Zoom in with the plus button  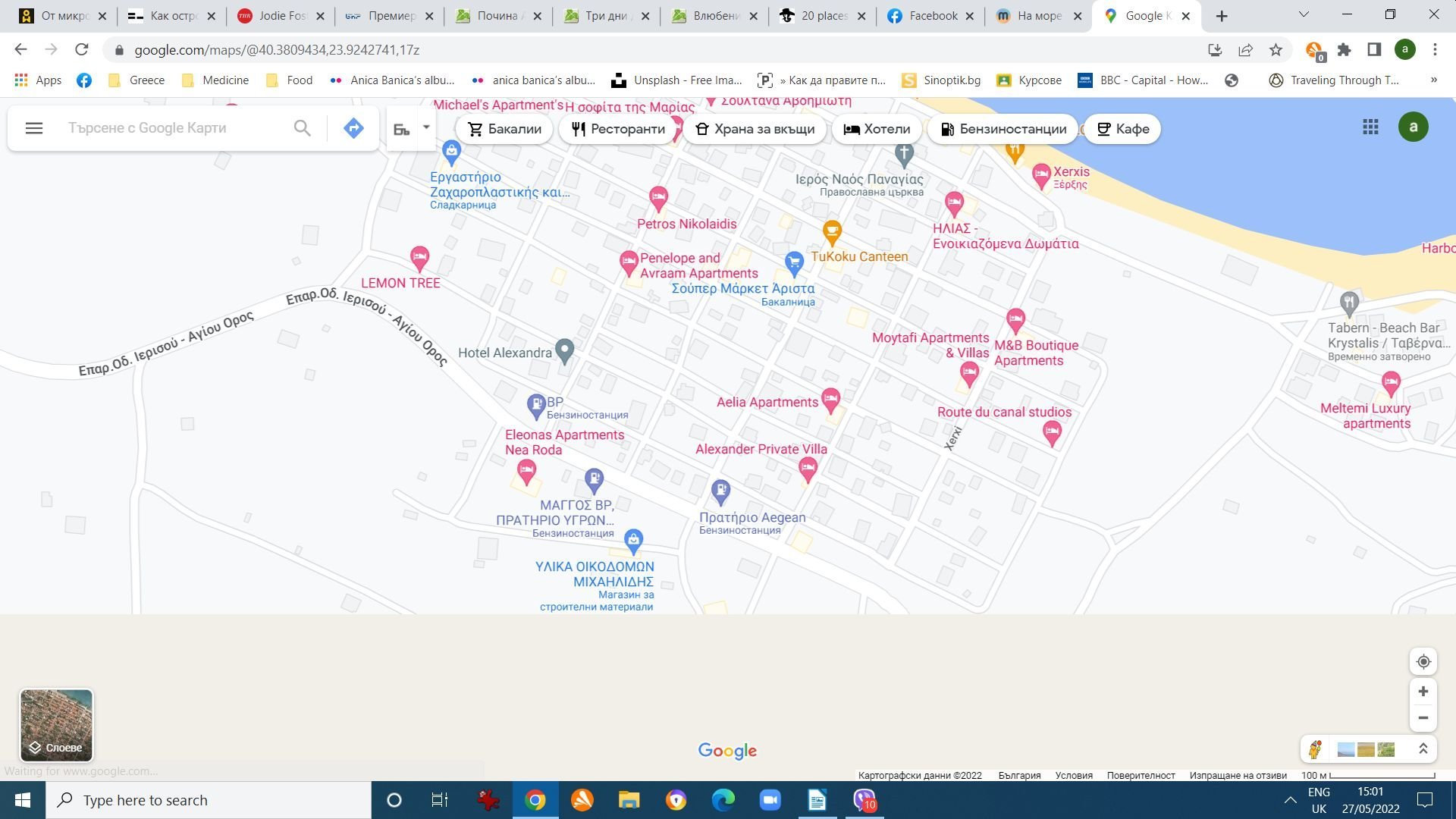coord(1423,692)
